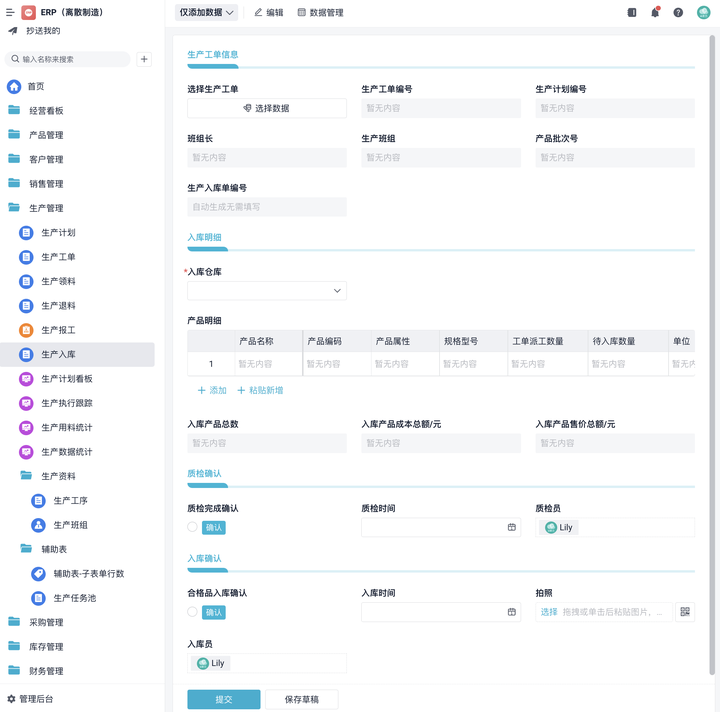Click the 保存草稿 button

tap(302, 699)
